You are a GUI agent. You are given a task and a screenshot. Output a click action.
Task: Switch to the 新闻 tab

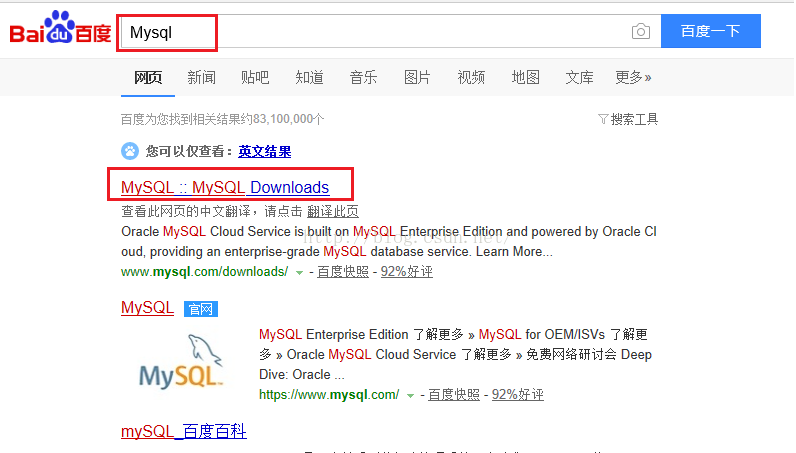(x=202, y=78)
